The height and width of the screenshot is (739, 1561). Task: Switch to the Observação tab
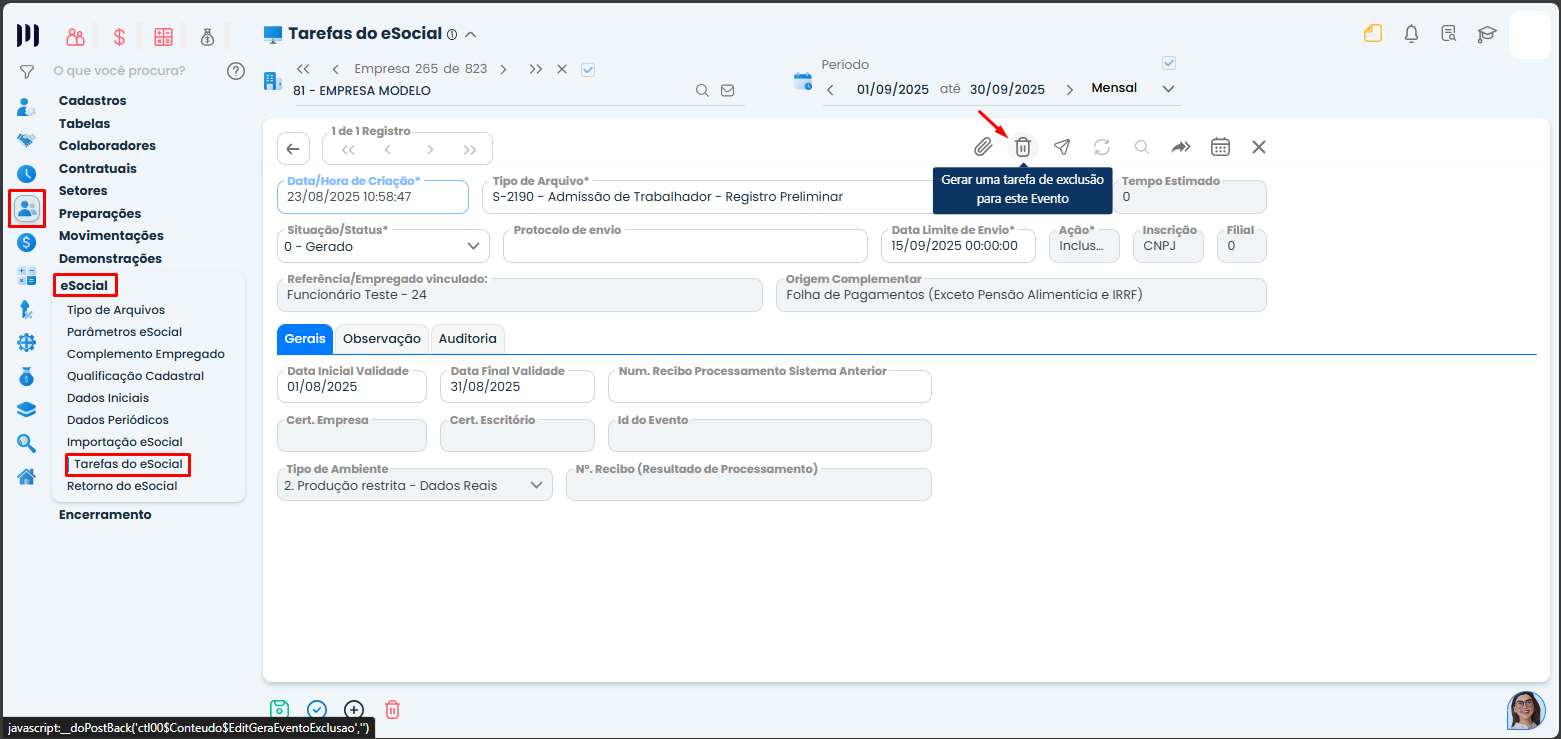coord(381,339)
